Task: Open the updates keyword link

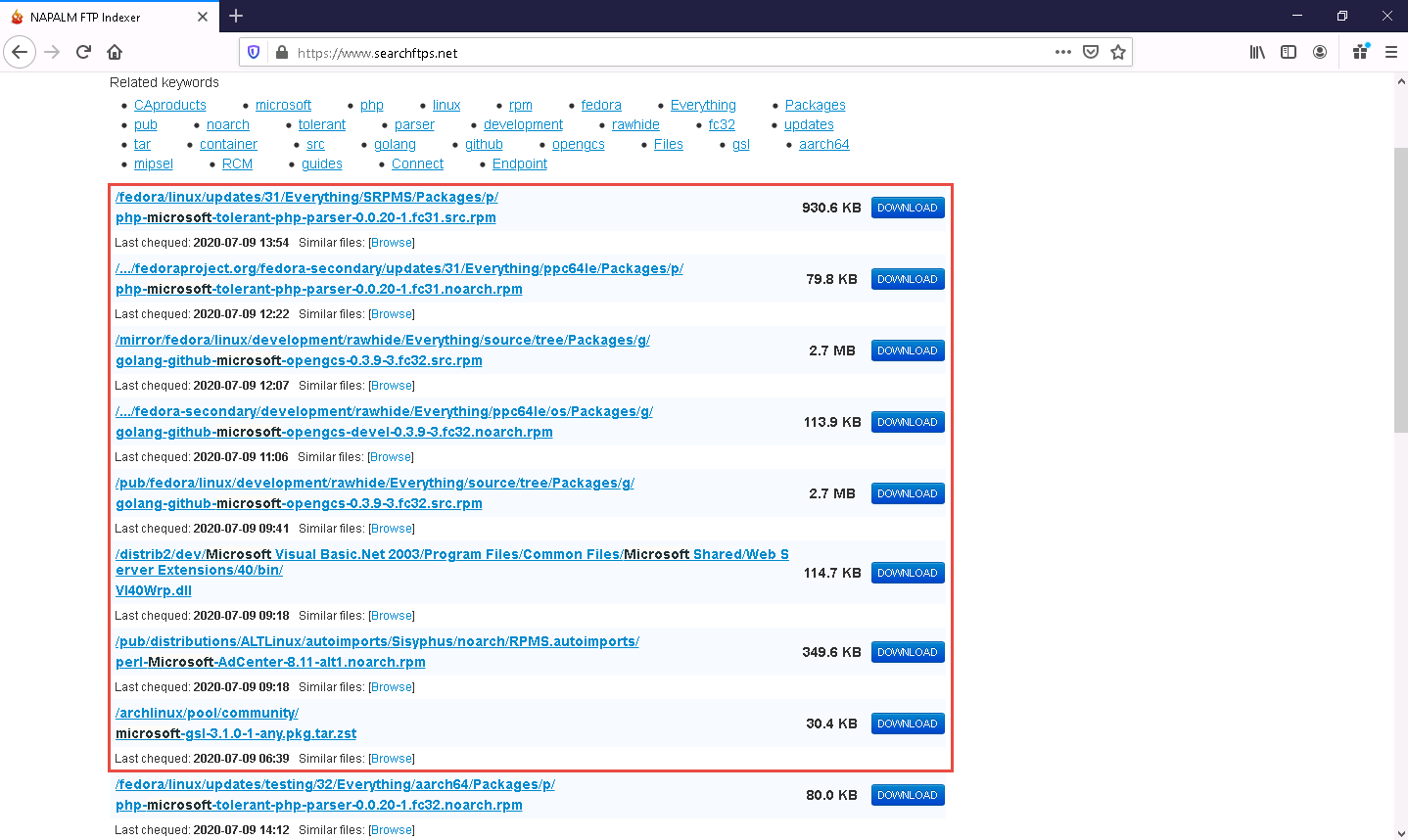Action: (x=809, y=124)
